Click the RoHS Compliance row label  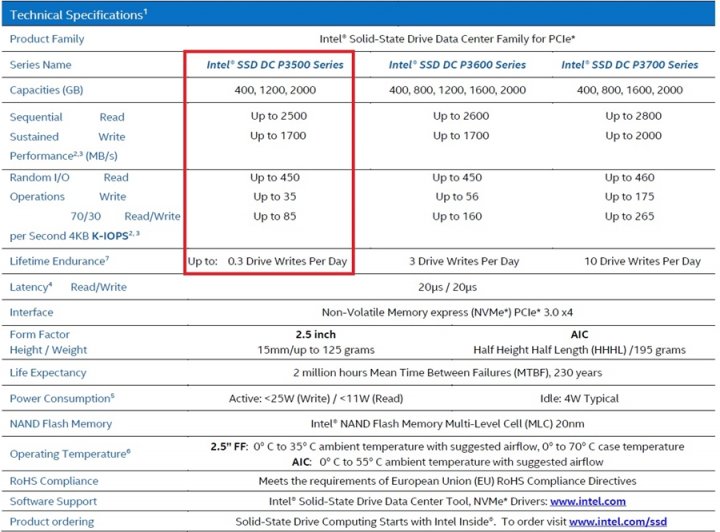click(x=54, y=481)
